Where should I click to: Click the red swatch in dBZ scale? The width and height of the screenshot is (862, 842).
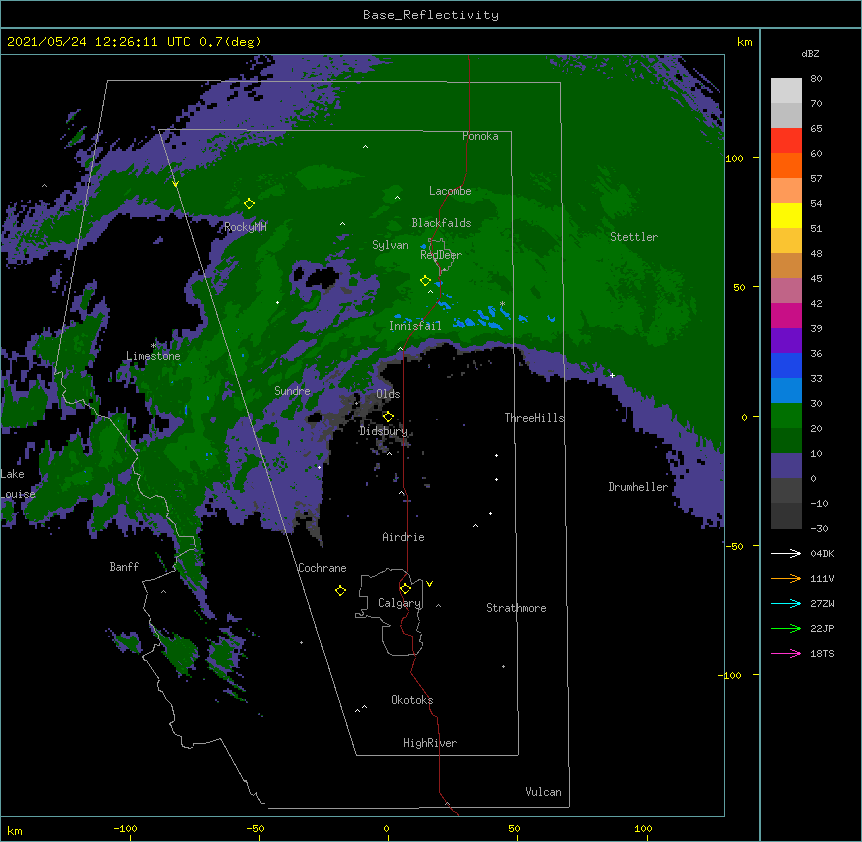point(786,141)
